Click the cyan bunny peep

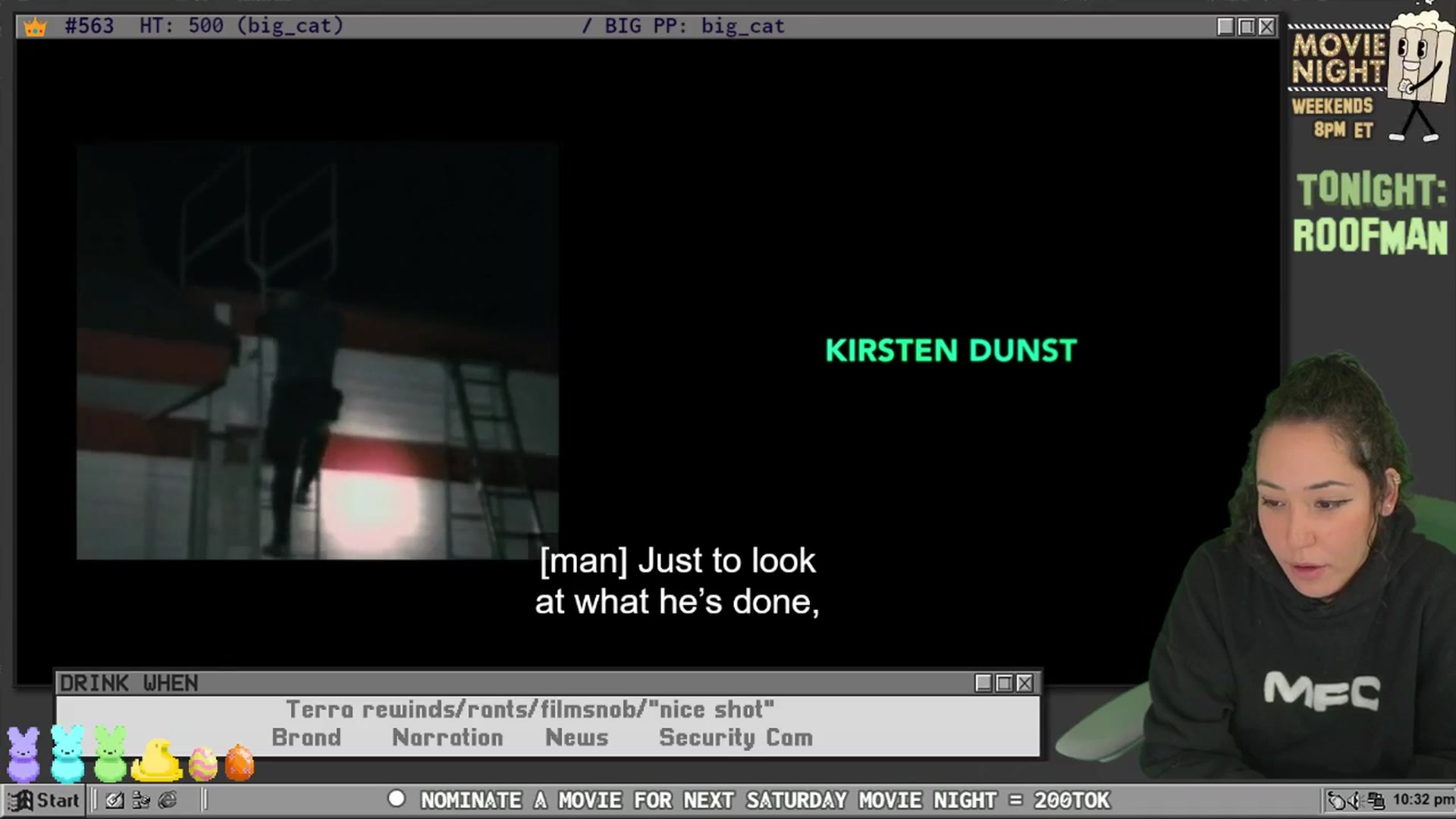tap(67, 754)
